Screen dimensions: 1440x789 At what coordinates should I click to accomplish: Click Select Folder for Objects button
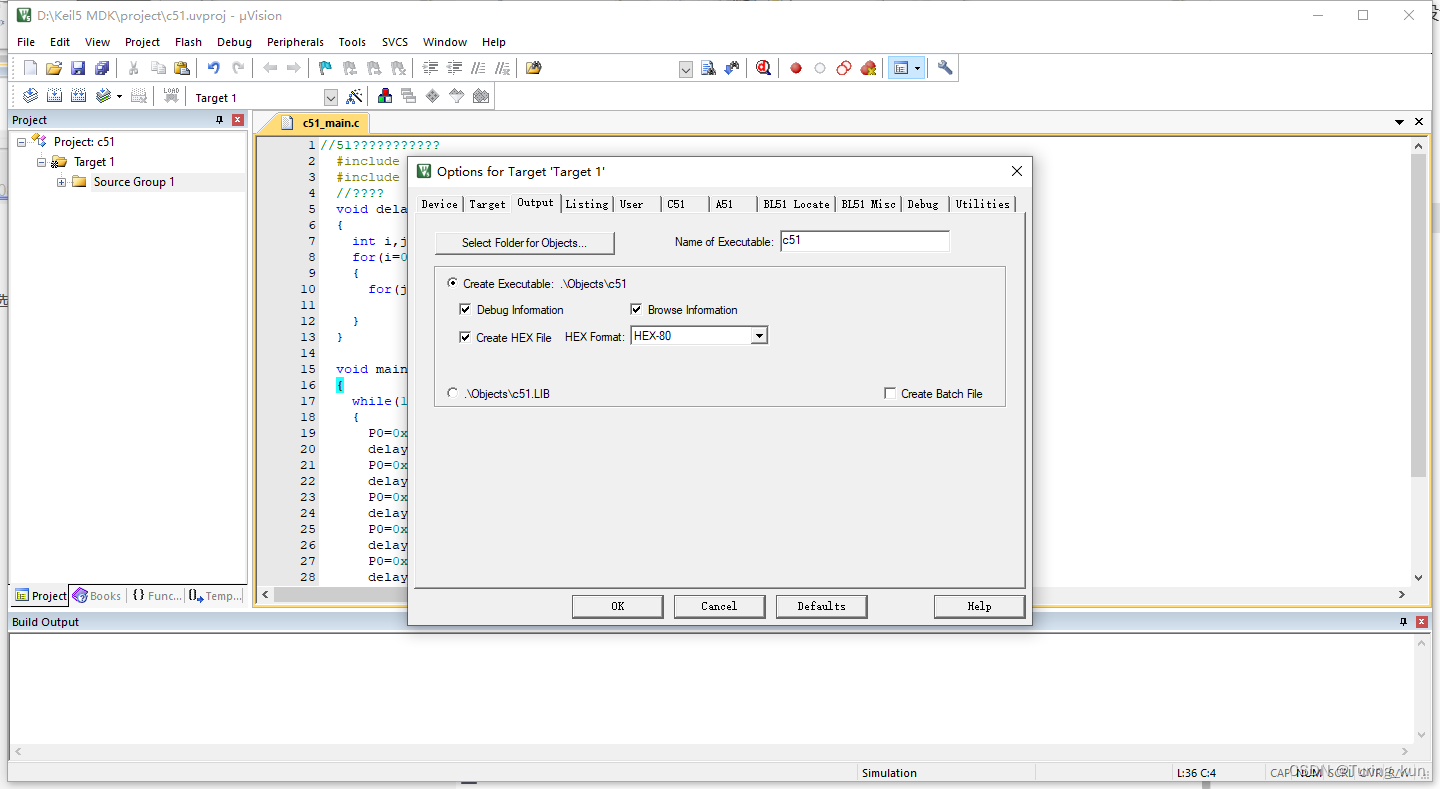tap(524, 243)
